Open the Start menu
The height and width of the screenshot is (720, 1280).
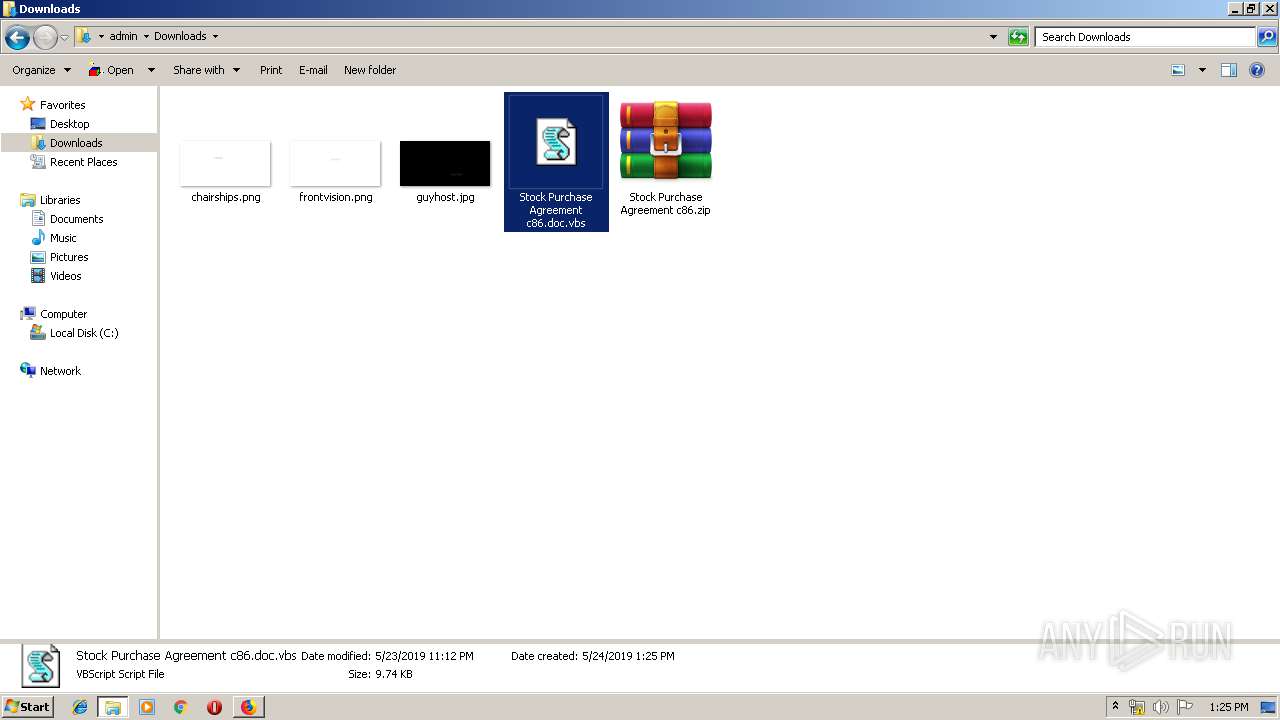pos(27,706)
